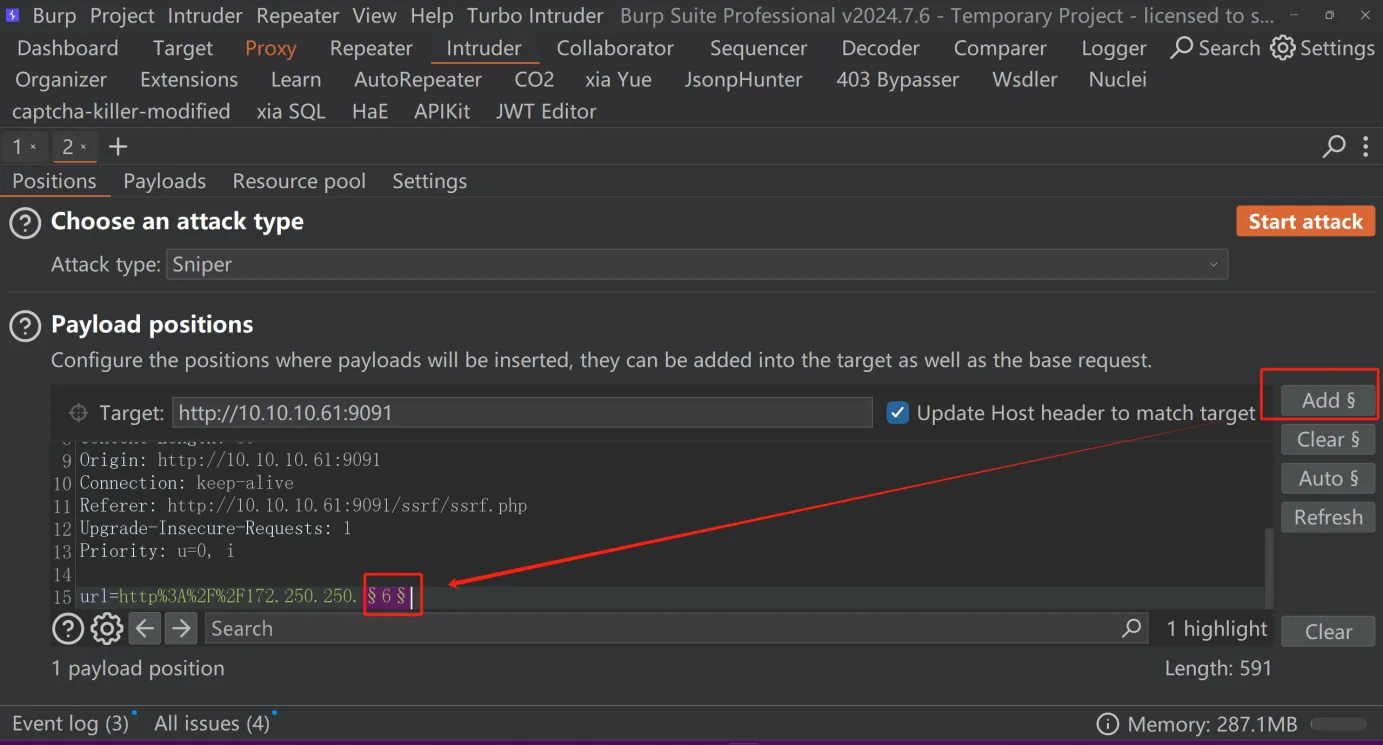This screenshot has width=1383, height=745.
Task: Click the Auto § button
Action: 1328,479
